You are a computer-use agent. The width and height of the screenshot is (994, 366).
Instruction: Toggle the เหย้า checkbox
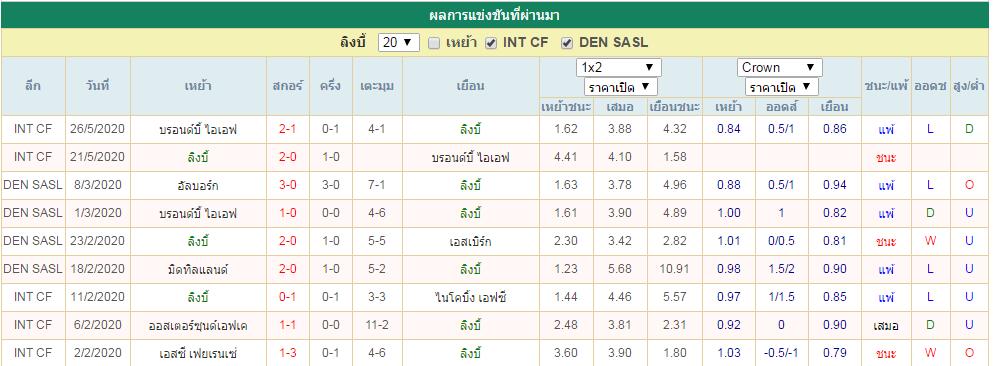pyautogui.click(x=434, y=43)
